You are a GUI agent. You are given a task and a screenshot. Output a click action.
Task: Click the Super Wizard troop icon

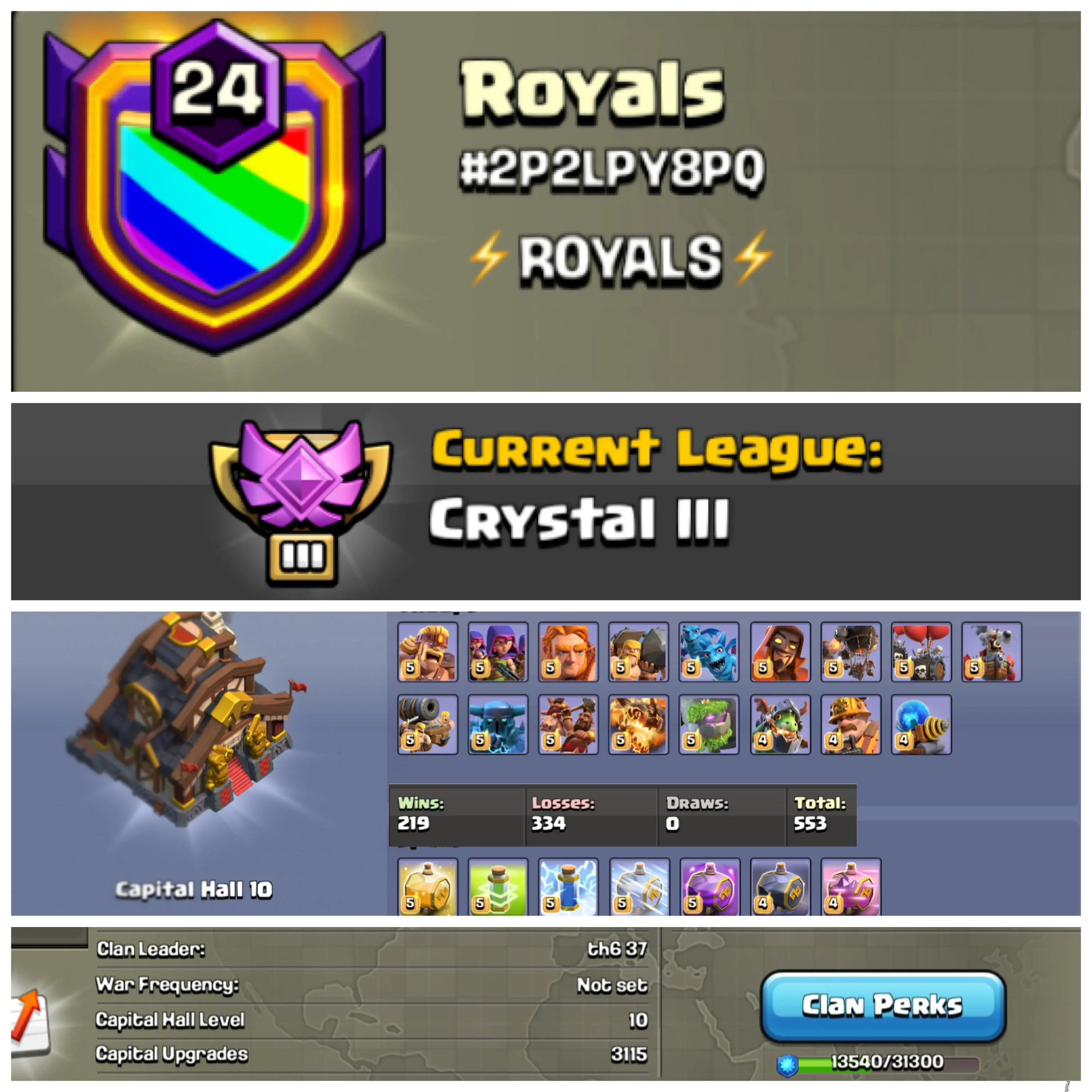pyautogui.click(x=781, y=652)
